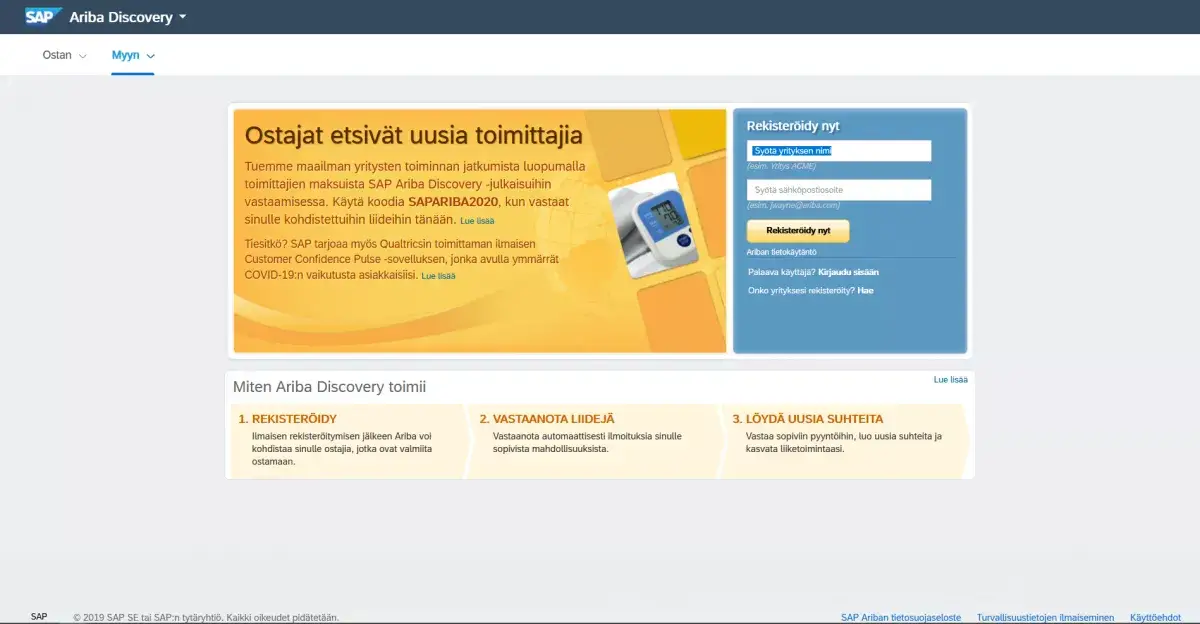
Task: Click the Hae link for registered companies
Action: pos(865,290)
